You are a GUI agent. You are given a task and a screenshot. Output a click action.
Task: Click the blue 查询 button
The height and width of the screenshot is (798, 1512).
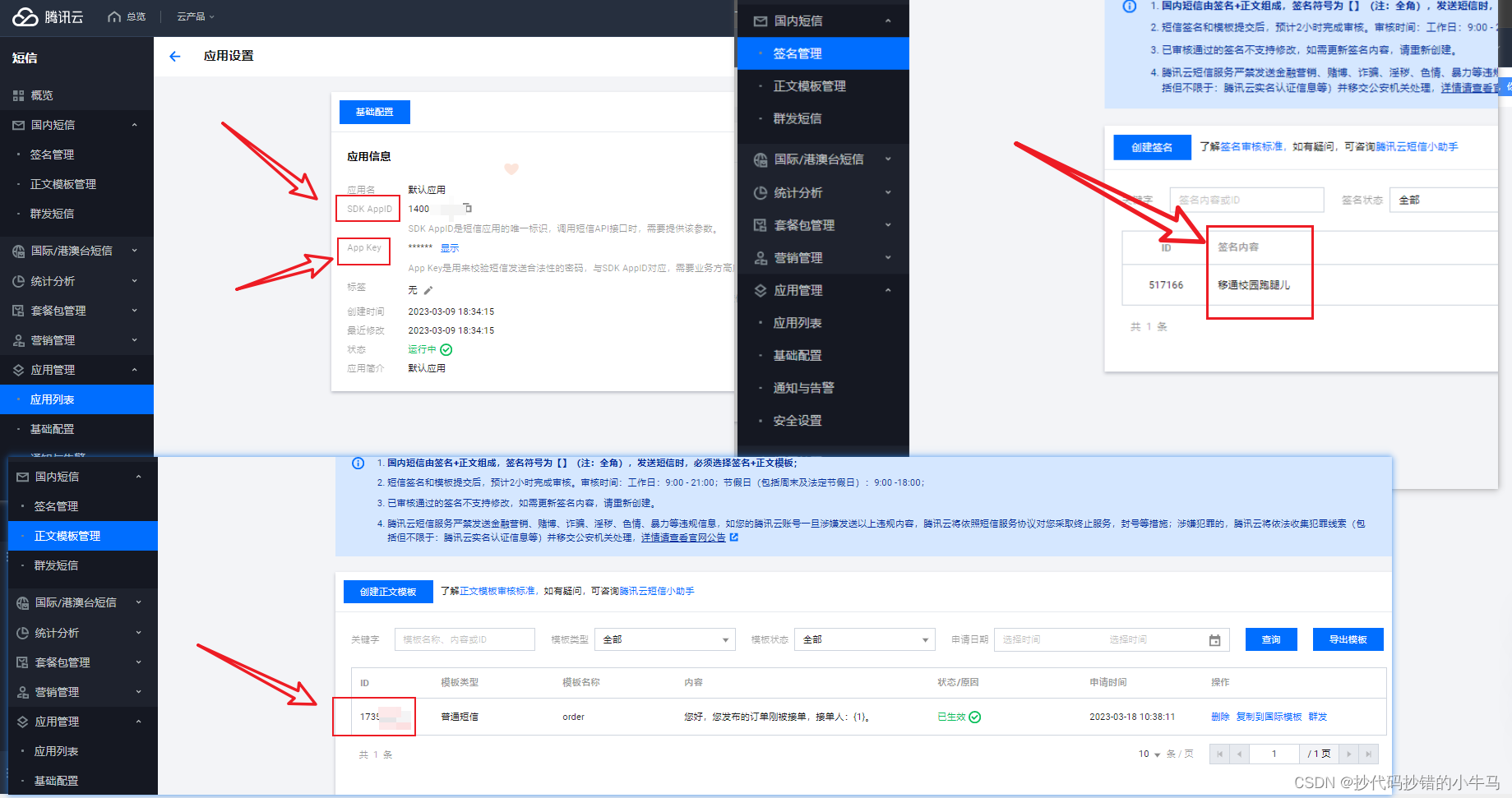click(x=1271, y=639)
